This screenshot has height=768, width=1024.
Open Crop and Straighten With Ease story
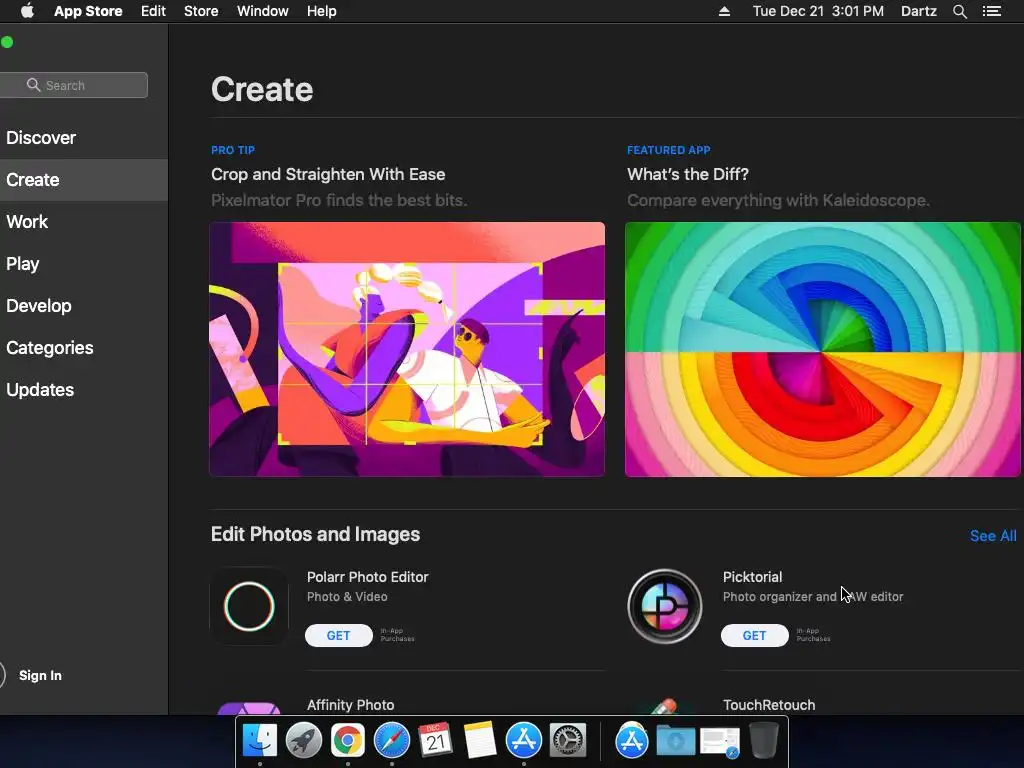point(328,174)
